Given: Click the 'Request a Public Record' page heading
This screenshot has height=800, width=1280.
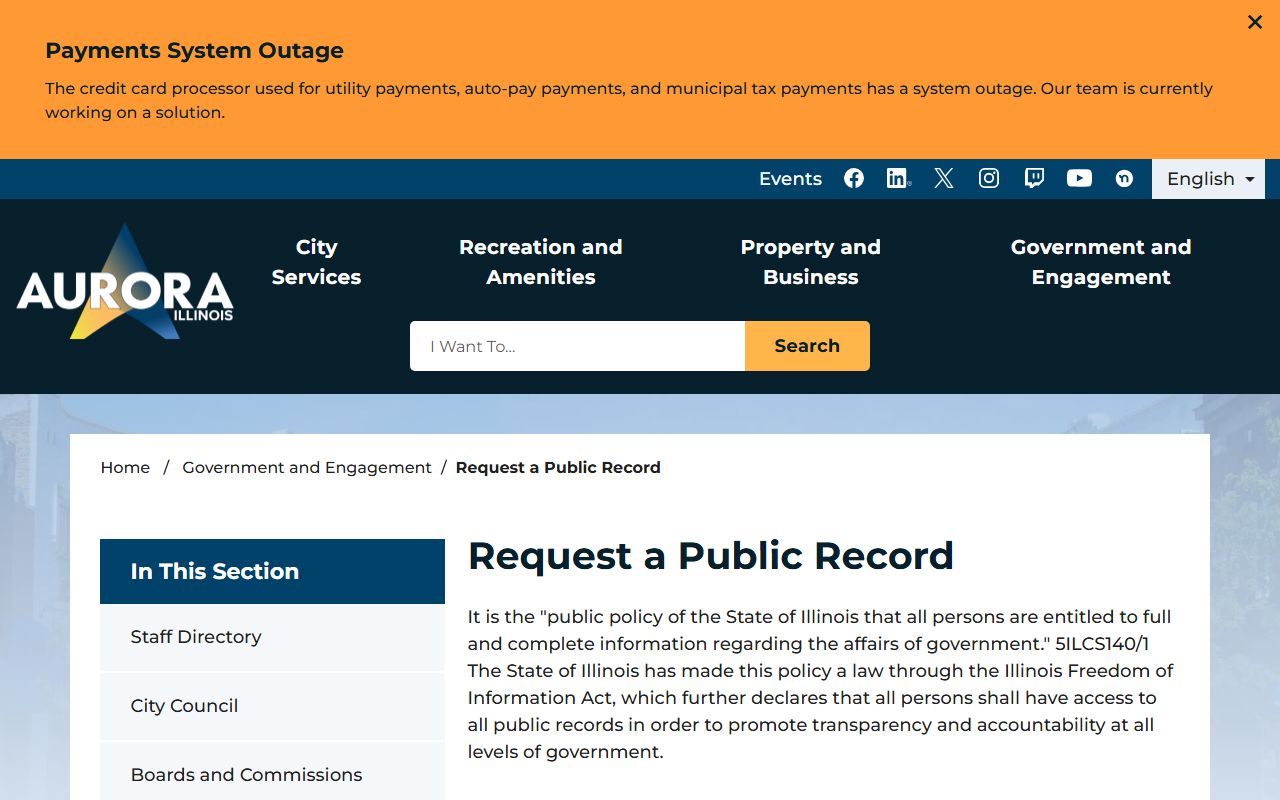Looking at the screenshot, I should pyautogui.click(x=711, y=556).
